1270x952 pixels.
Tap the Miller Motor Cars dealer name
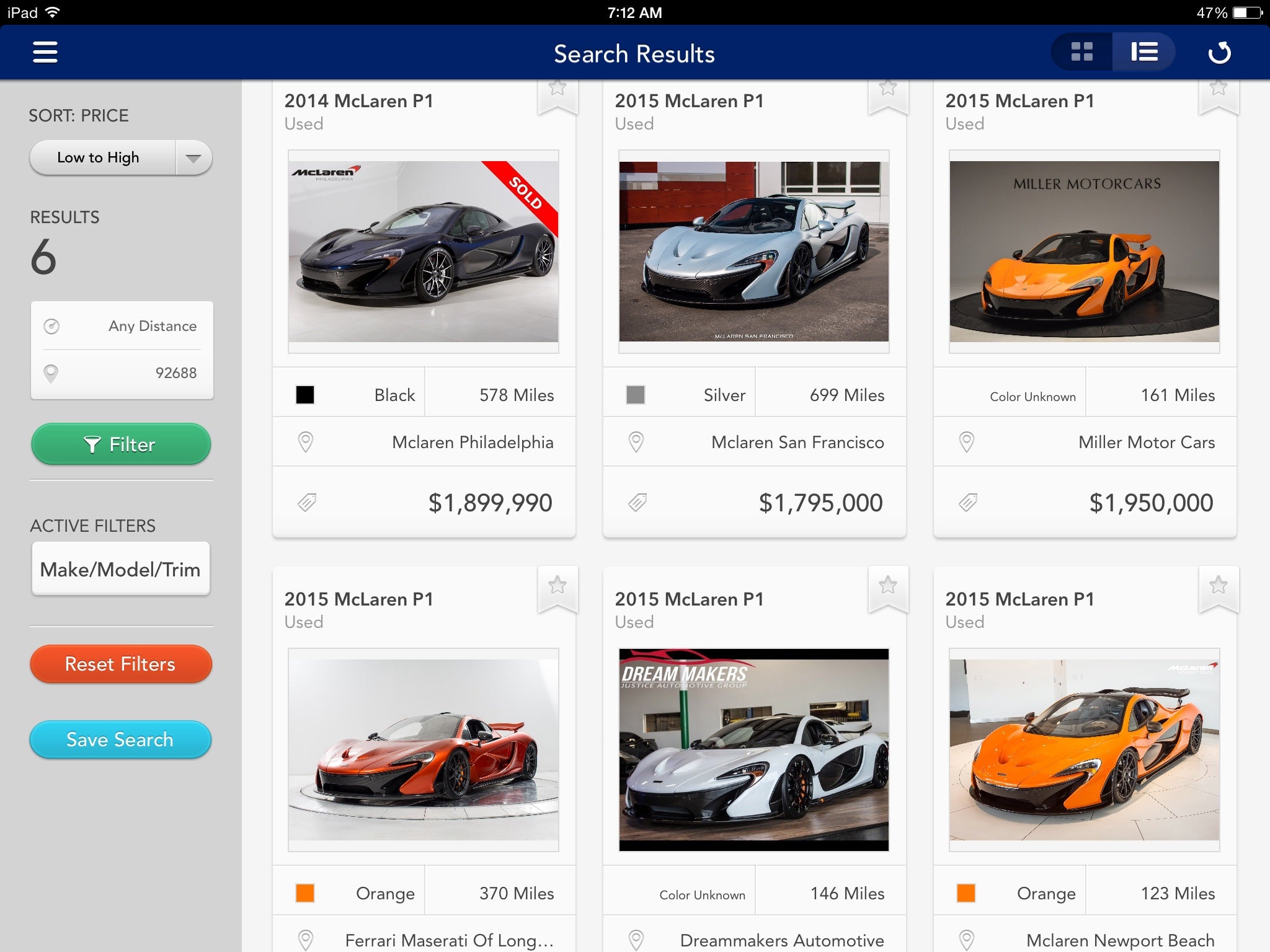tap(1147, 442)
